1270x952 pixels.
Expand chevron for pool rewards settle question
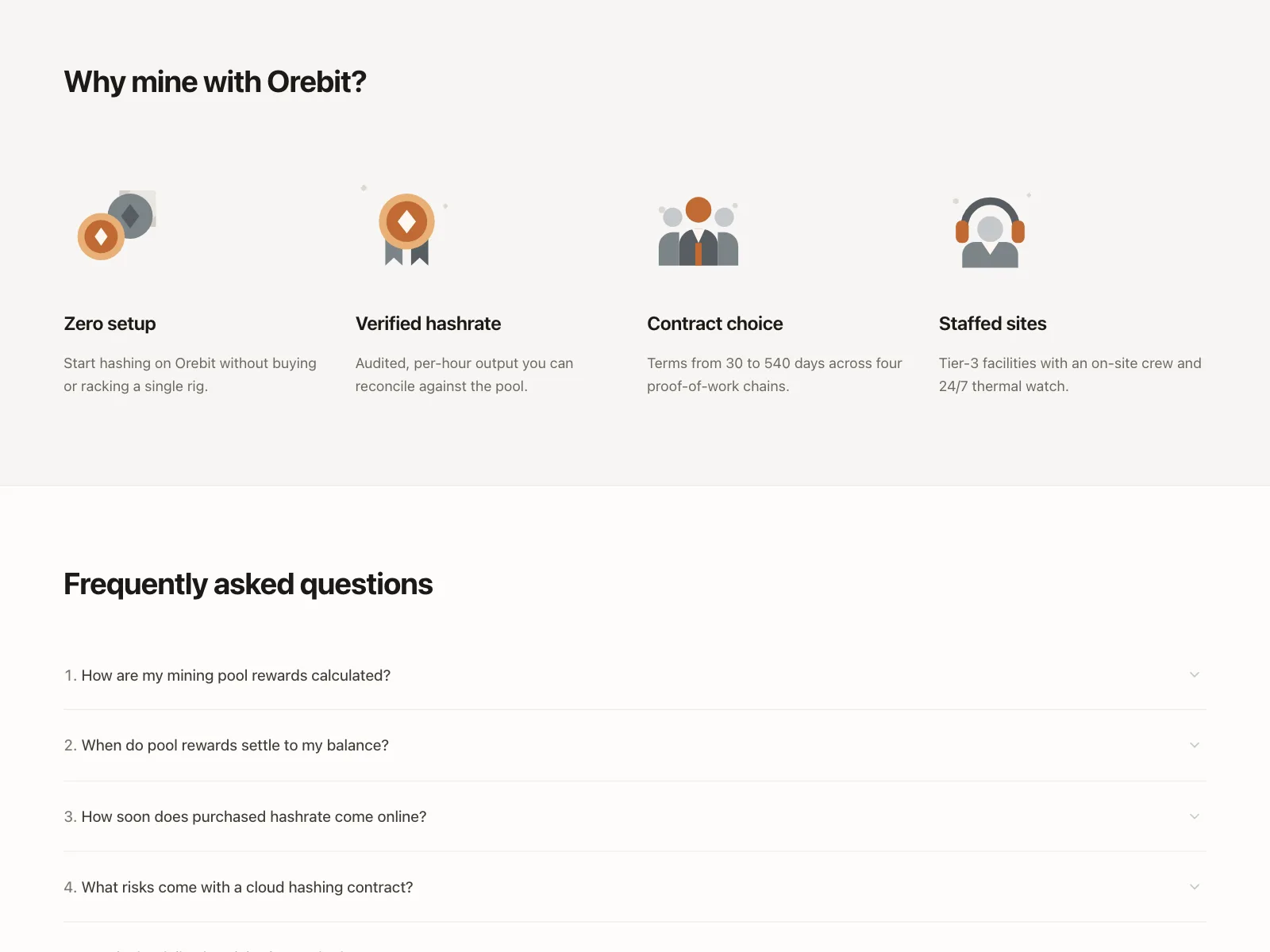1195,745
